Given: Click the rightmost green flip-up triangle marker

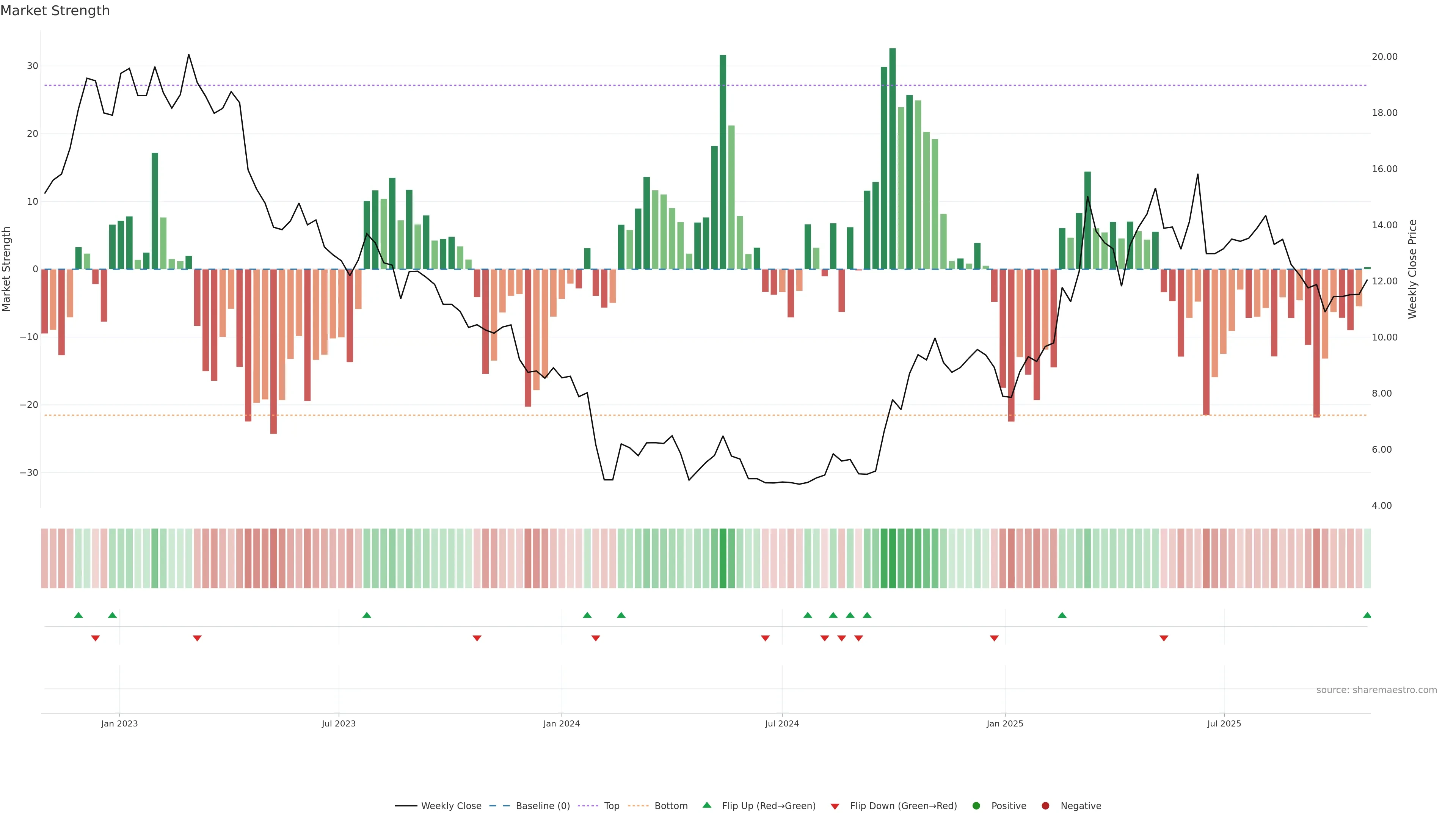Looking at the screenshot, I should 1367,615.
